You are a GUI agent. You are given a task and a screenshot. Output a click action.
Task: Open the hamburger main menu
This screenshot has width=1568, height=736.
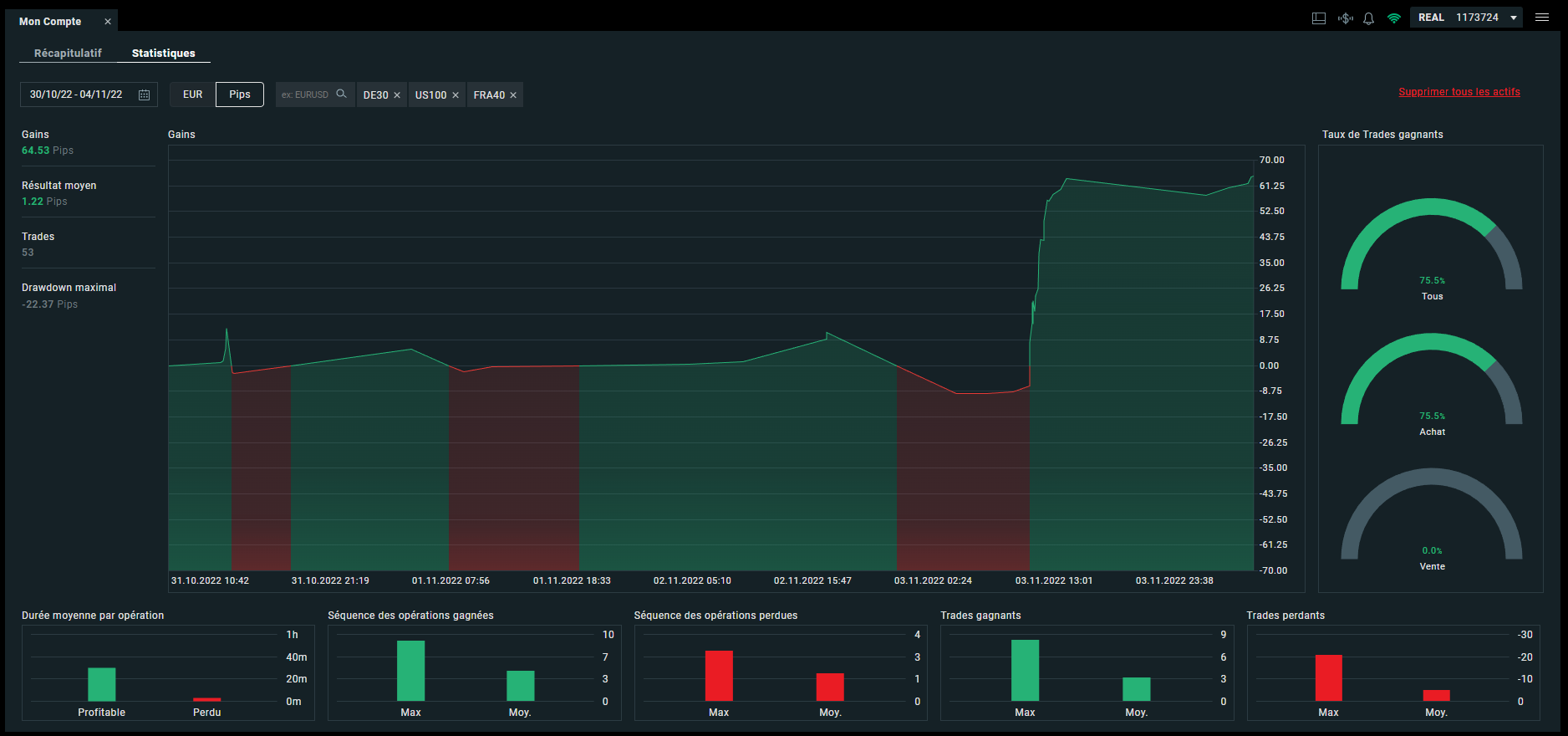[1542, 18]
